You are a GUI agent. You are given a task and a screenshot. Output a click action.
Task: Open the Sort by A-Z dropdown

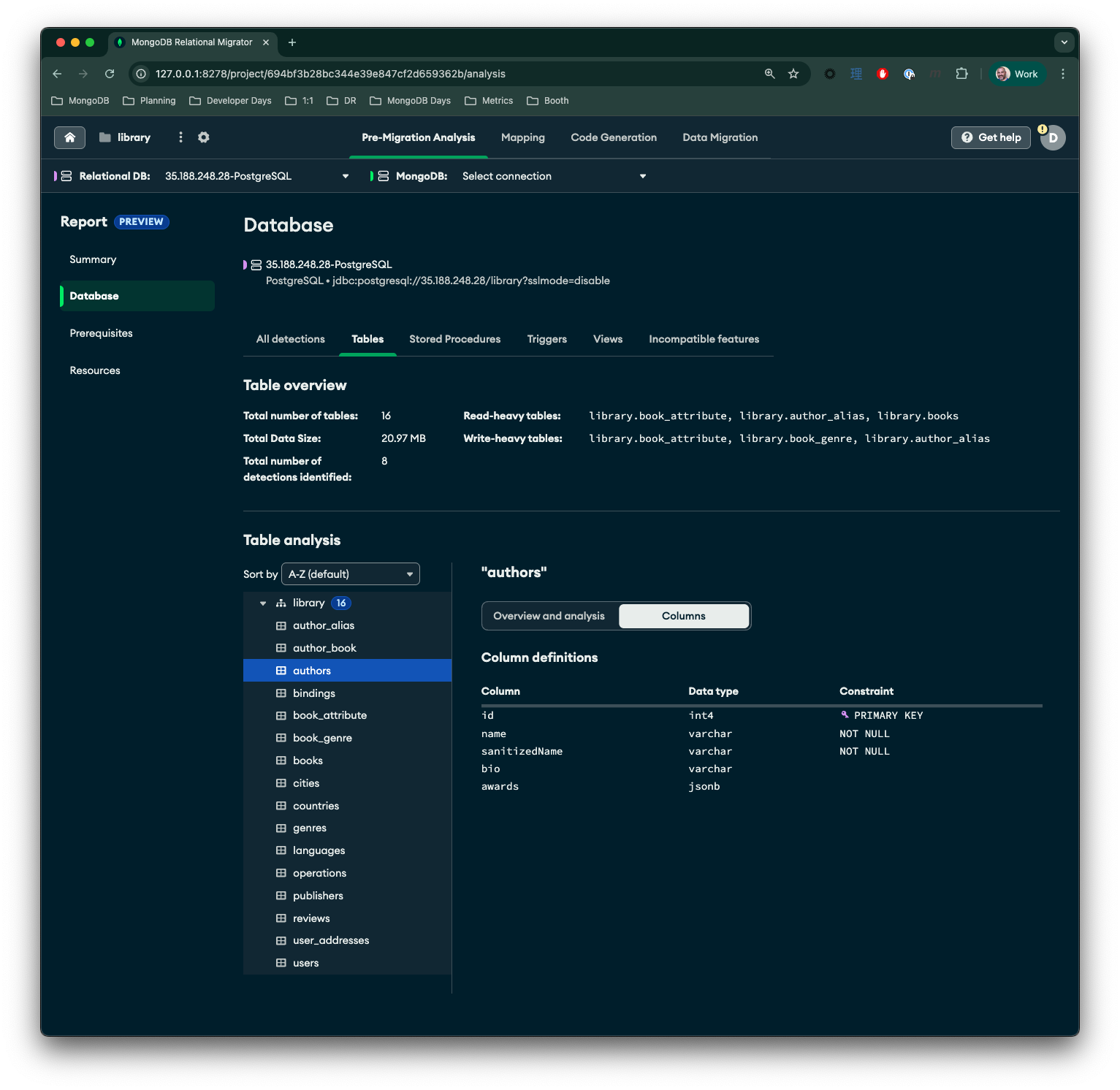[351, 574]
